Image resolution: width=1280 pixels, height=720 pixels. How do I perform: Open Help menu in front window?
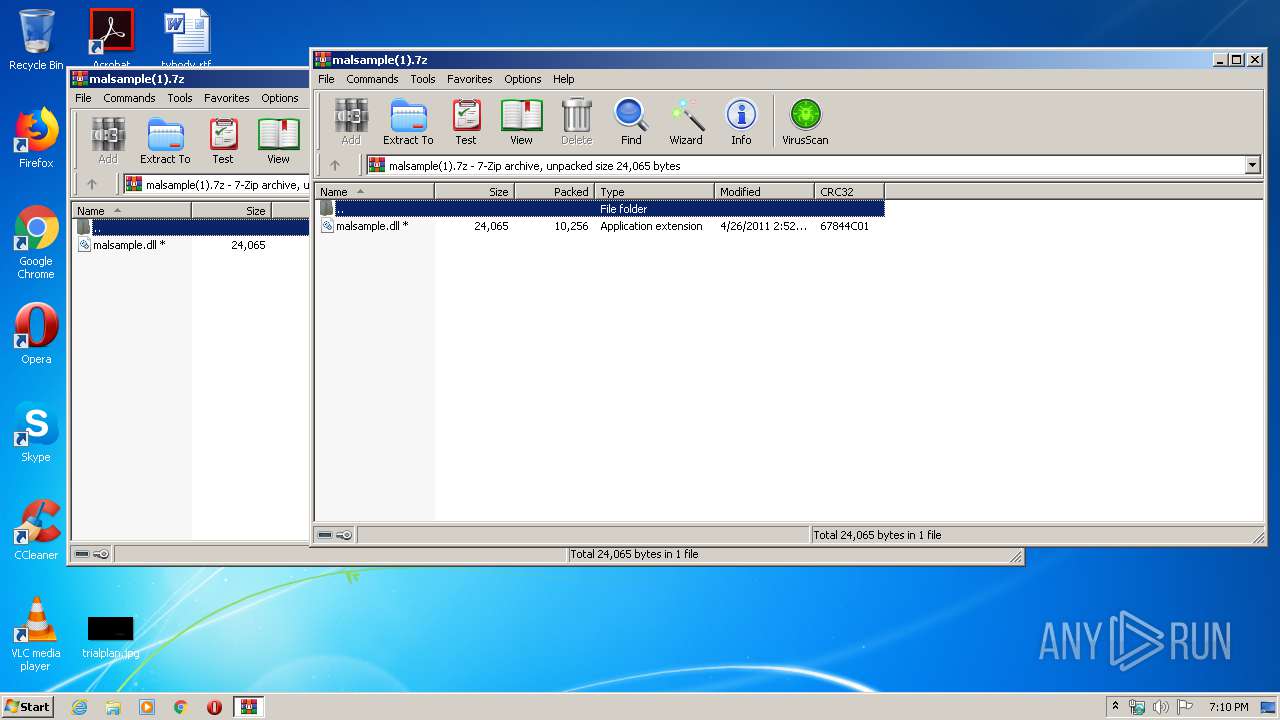coord(564,79)
